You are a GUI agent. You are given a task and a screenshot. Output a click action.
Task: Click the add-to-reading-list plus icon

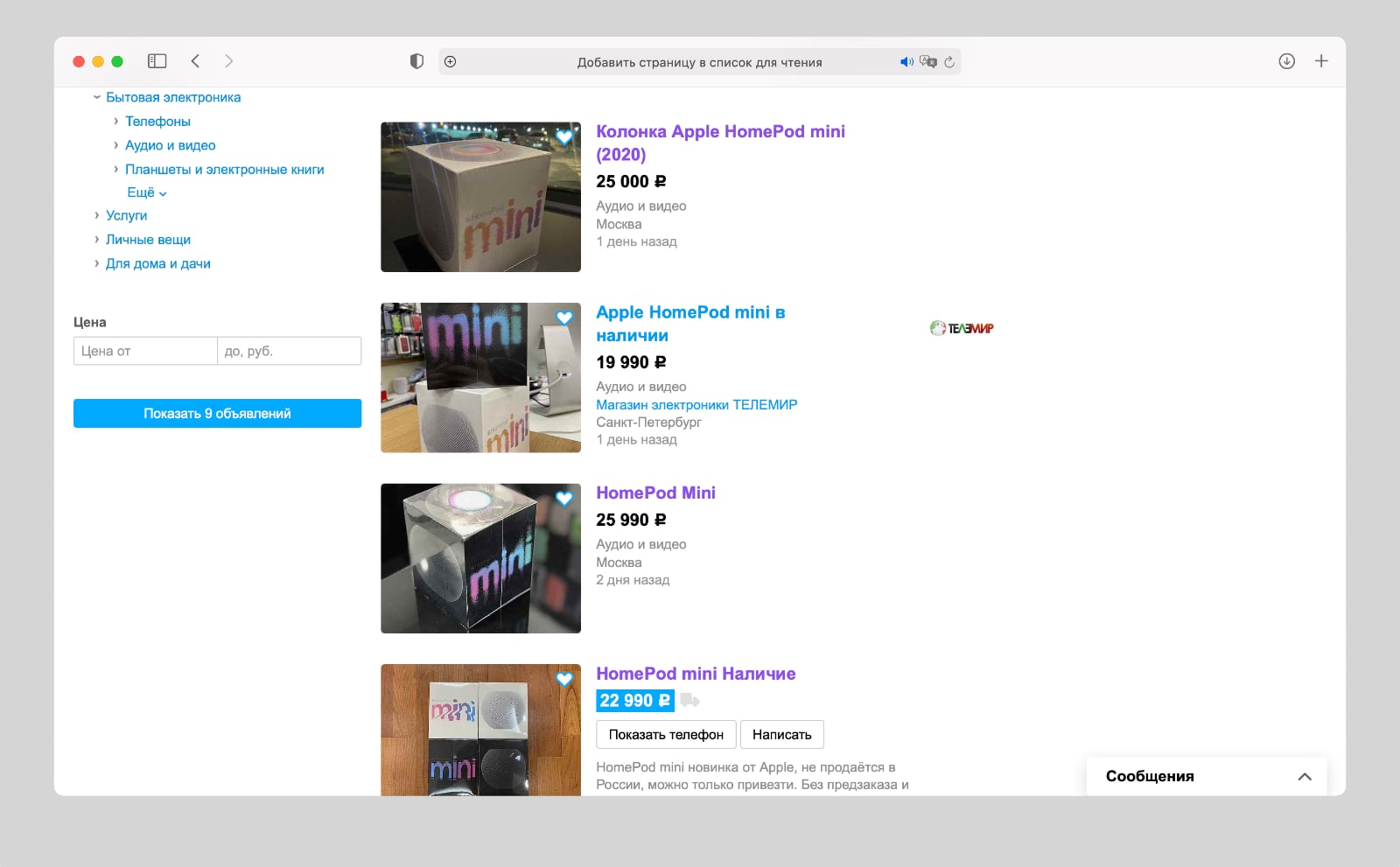[x=450, y=61]
